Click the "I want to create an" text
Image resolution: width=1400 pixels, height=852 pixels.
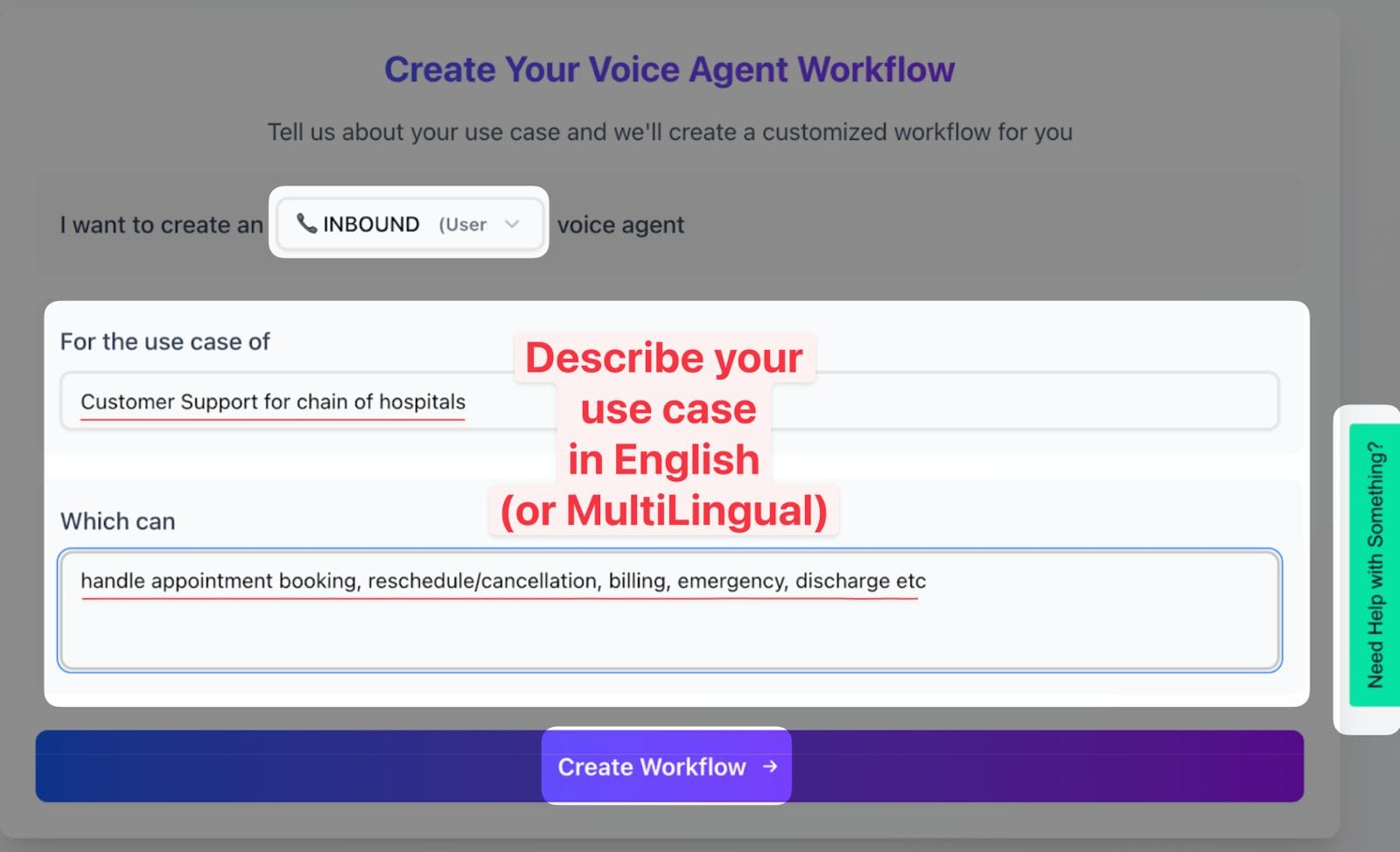(x=161, y=225)
